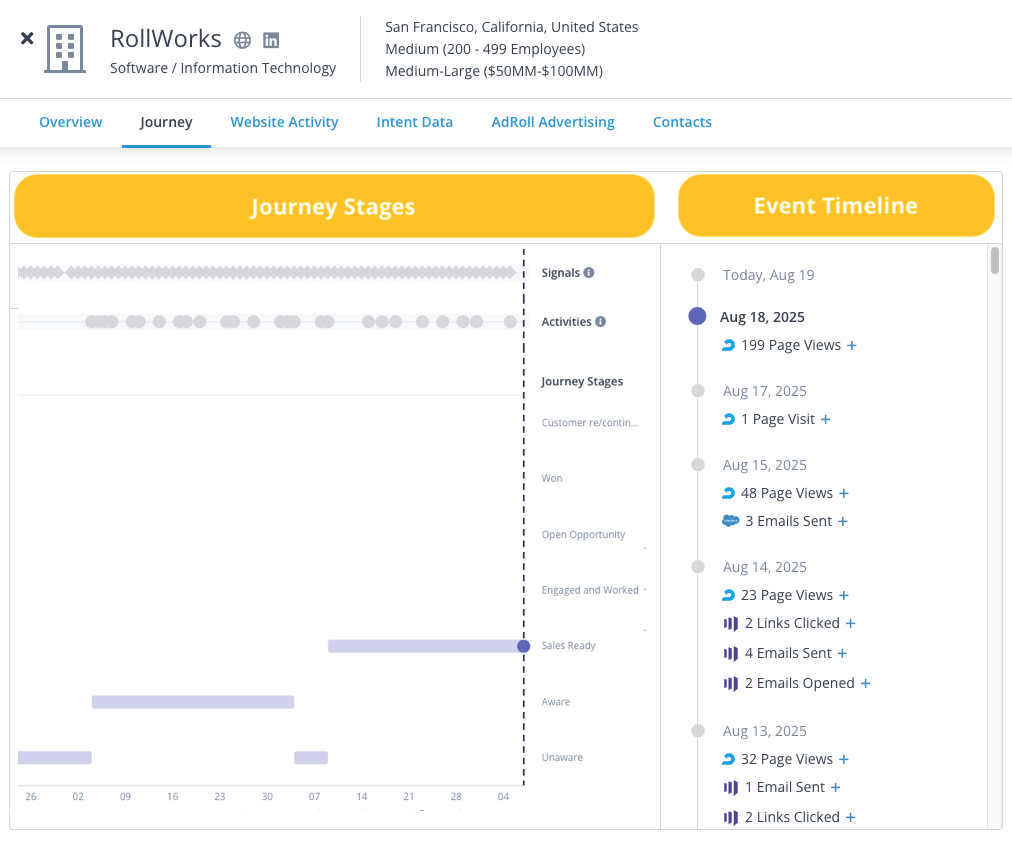Open the Website Activity tab
This screenshot has height=842, width=1012.
coord(284,122)
